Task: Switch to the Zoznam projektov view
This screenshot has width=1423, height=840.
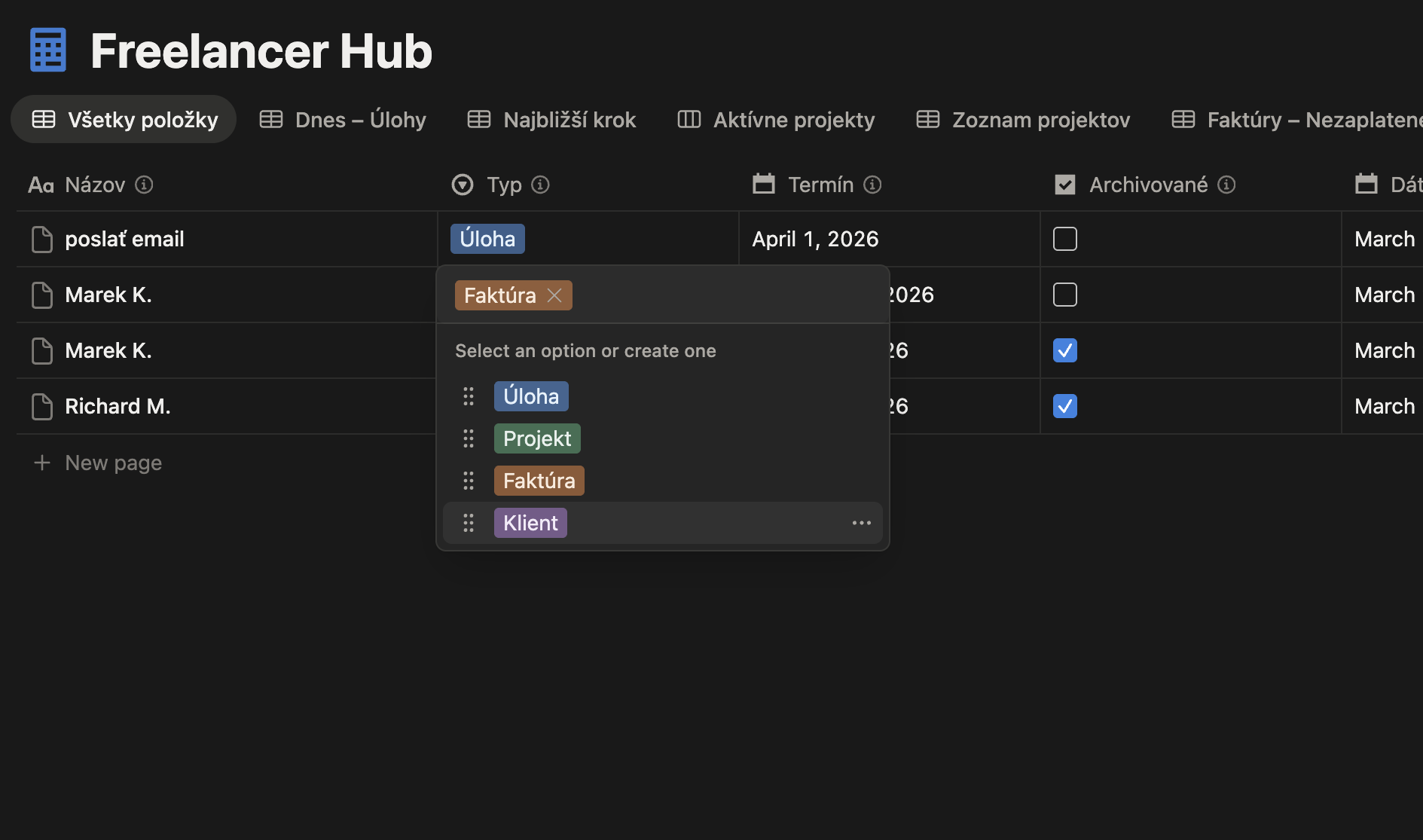Action: (x=1040, y=119)
